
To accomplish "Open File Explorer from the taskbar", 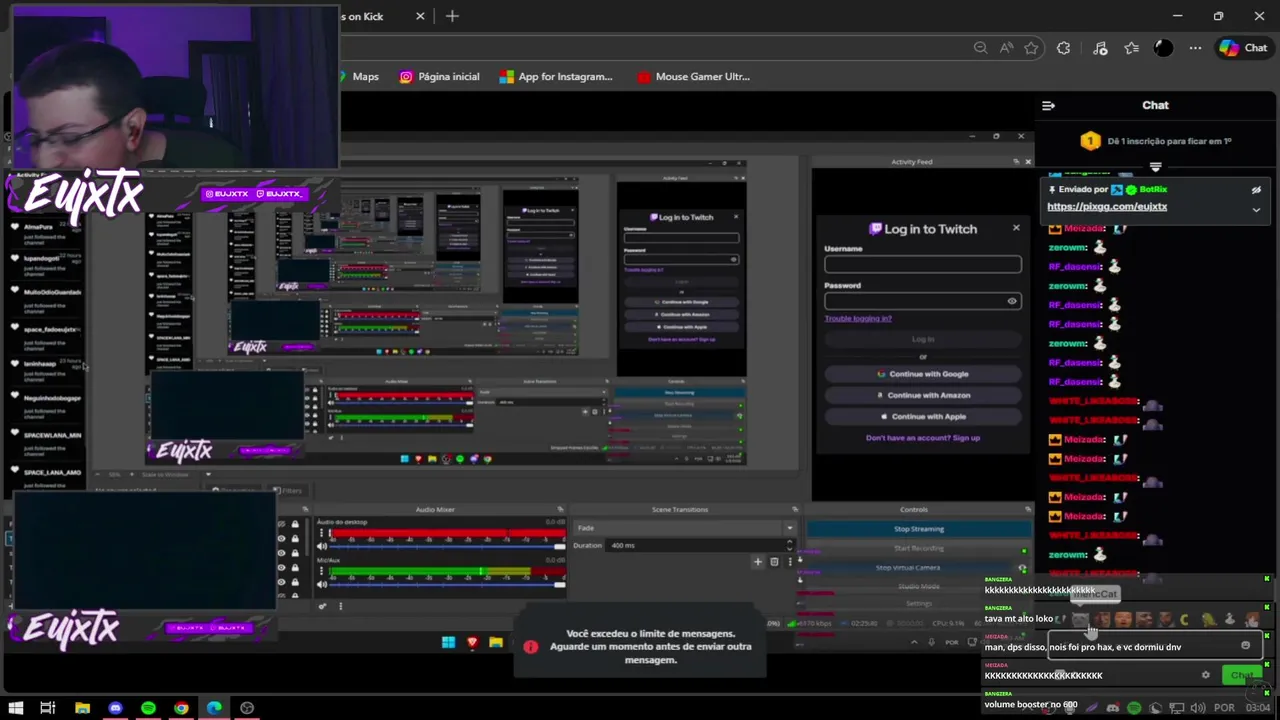I will [x=82, y=708].
